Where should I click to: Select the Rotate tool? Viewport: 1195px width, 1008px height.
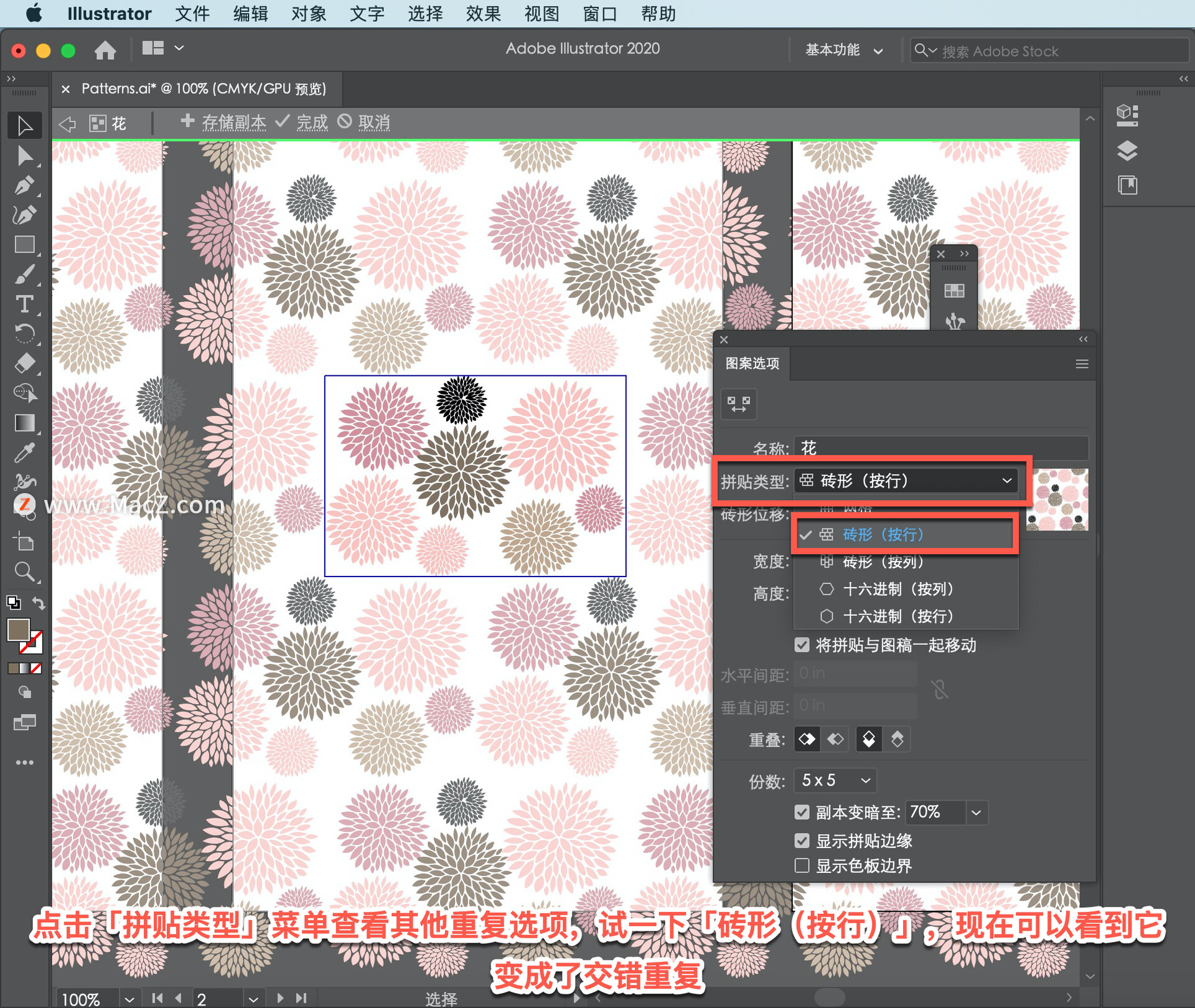click(x=24, y=334)
